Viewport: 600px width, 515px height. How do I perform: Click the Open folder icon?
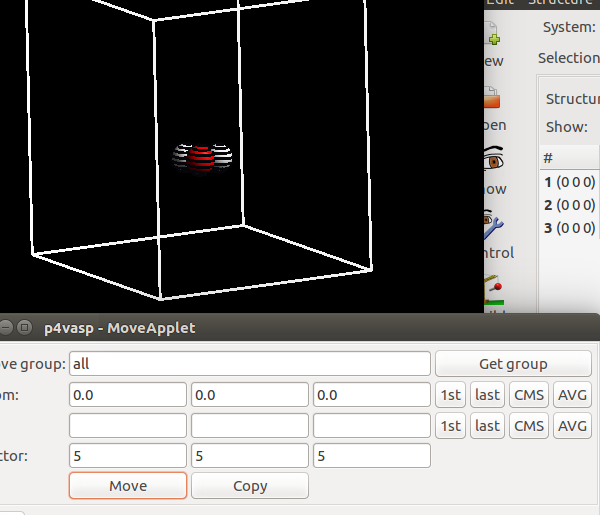493,100
